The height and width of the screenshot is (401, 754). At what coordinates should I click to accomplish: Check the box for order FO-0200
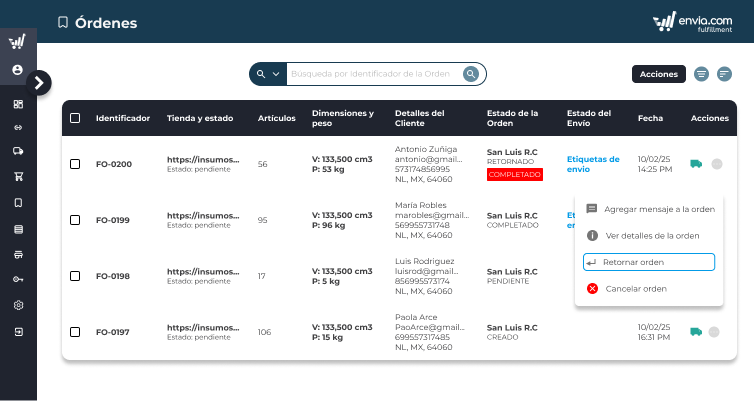(75, 164)
